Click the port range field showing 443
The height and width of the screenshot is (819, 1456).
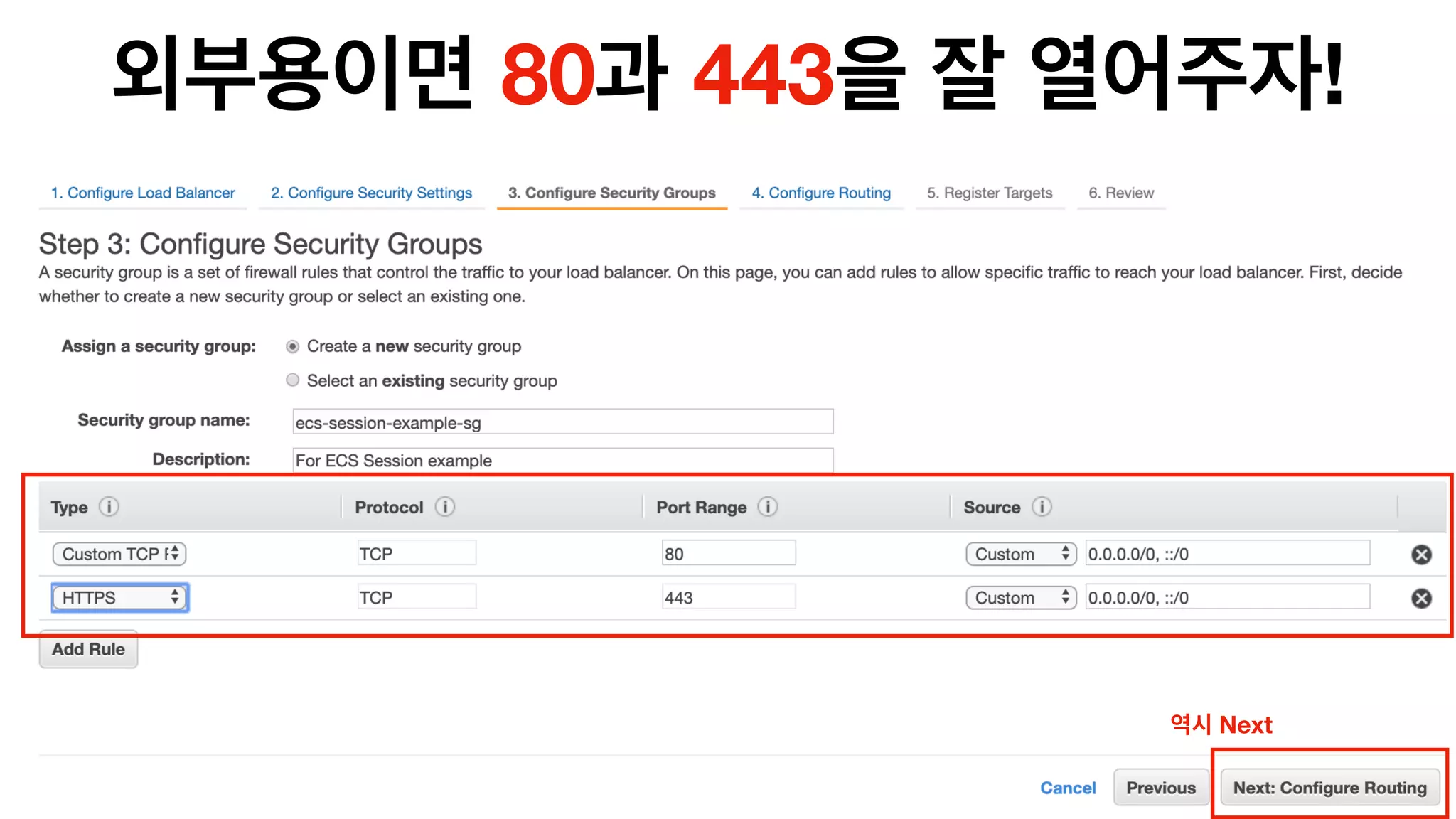click(x=729, y=598)
